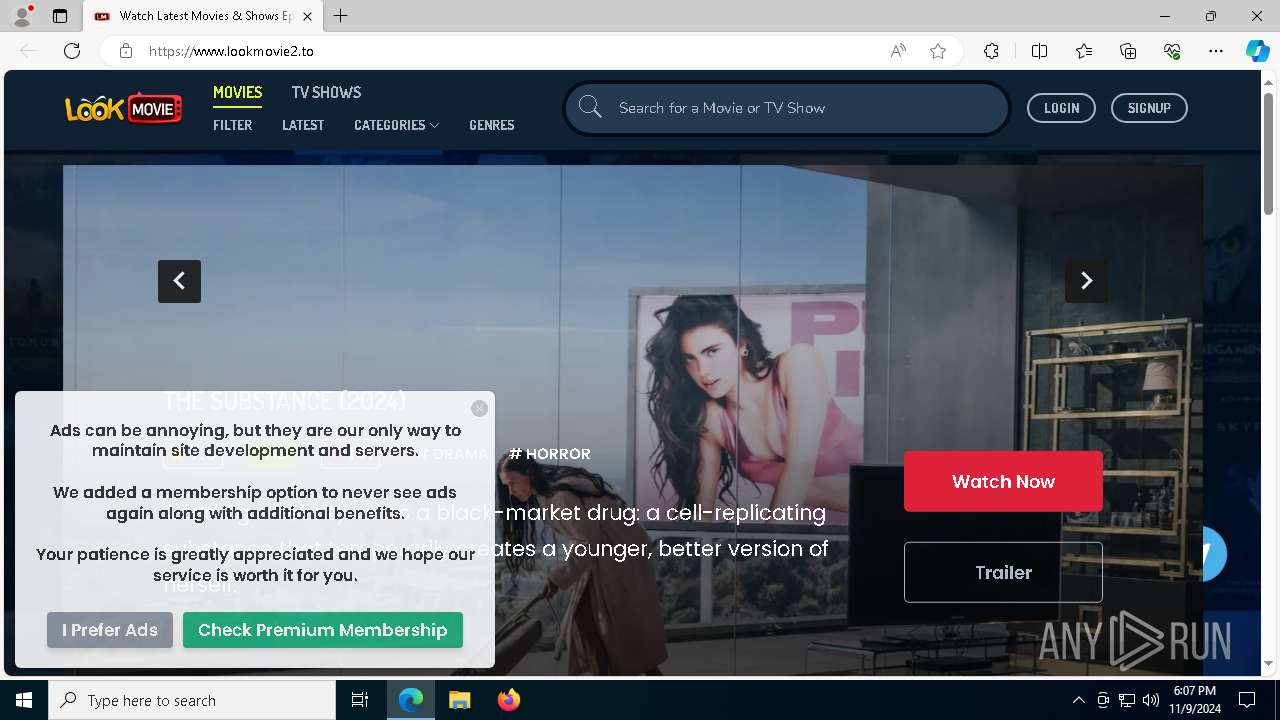Open Browser essentials
The image size is (1280, 720).
pos(1172,51)
